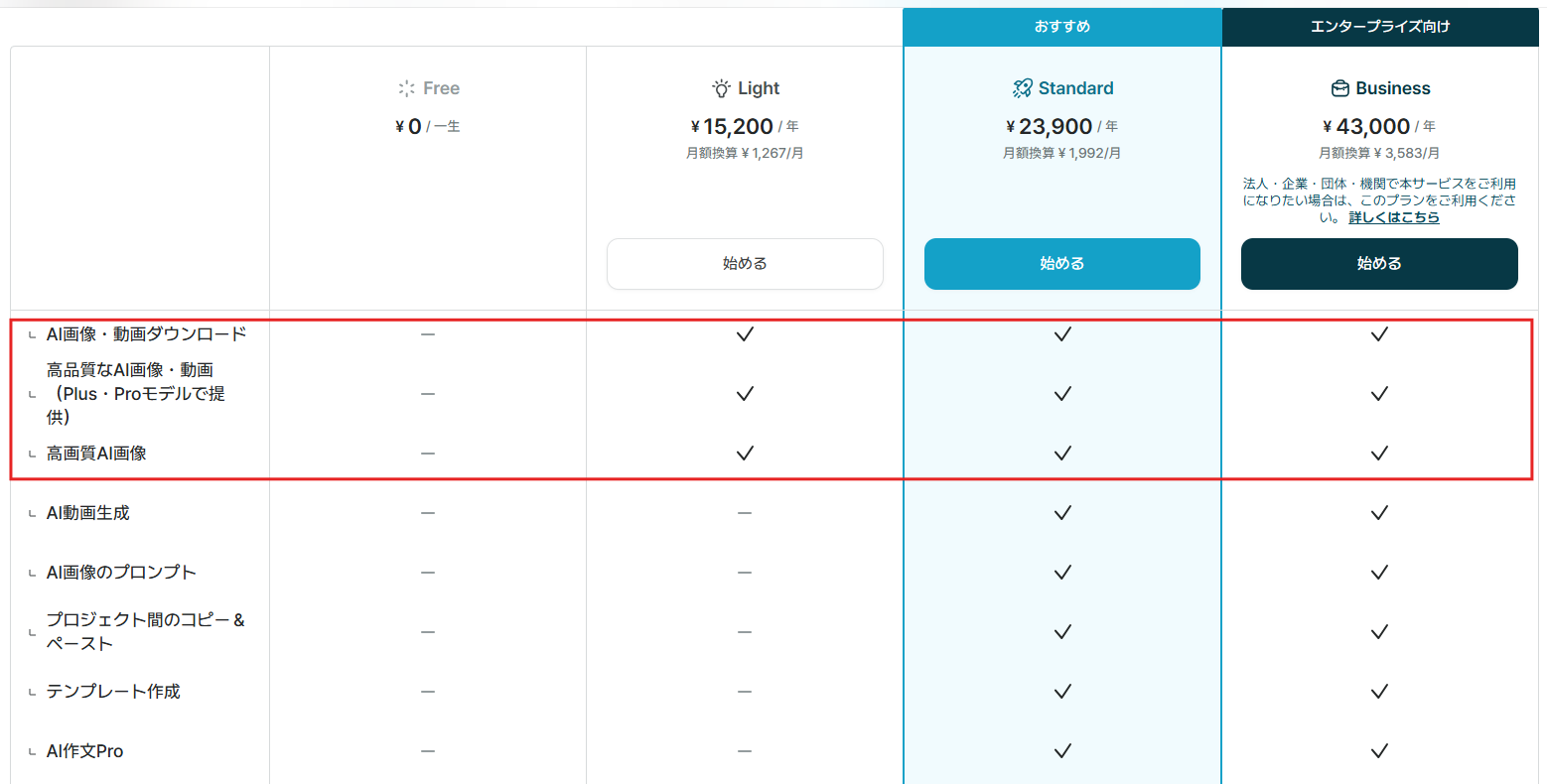Open the 詳しくはこちら link
The width and height of the screenshot is (1547, 784).
click(1394, 217)
